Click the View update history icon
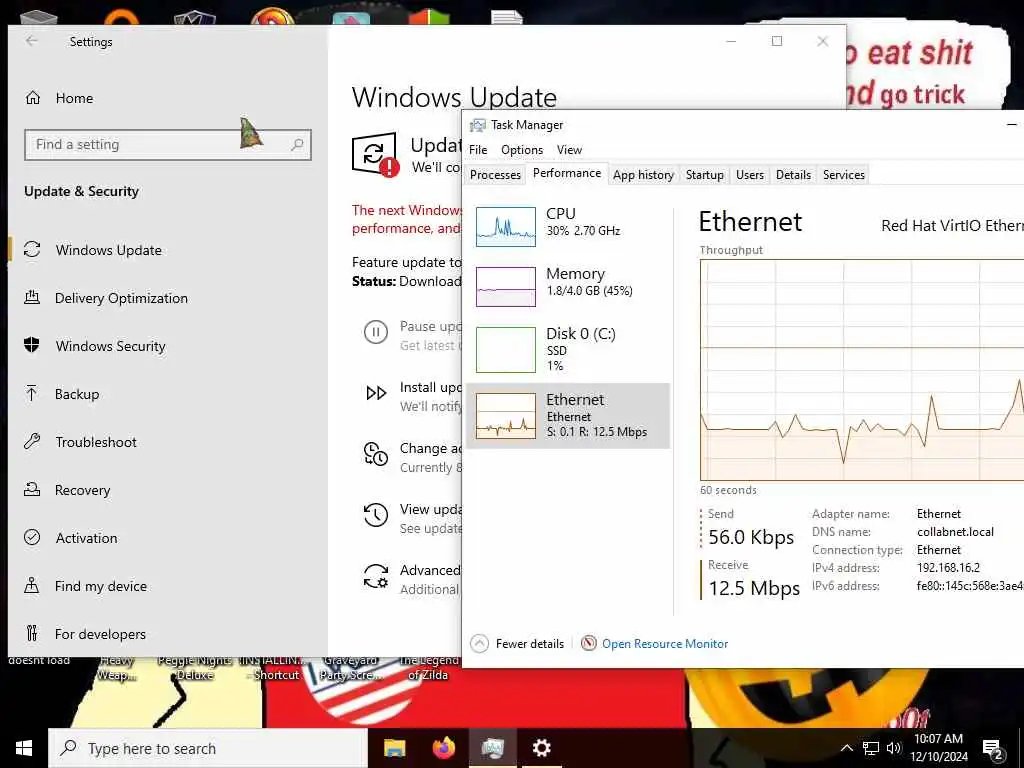 376,515
